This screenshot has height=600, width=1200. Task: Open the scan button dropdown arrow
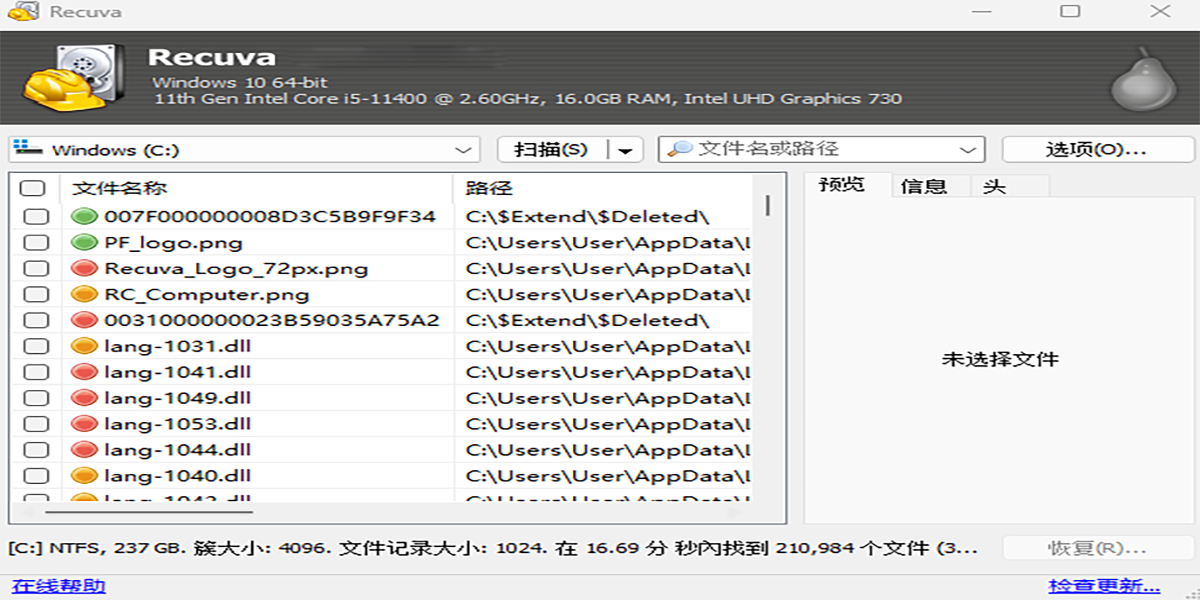pyautogui.click(x=625, y=150)
